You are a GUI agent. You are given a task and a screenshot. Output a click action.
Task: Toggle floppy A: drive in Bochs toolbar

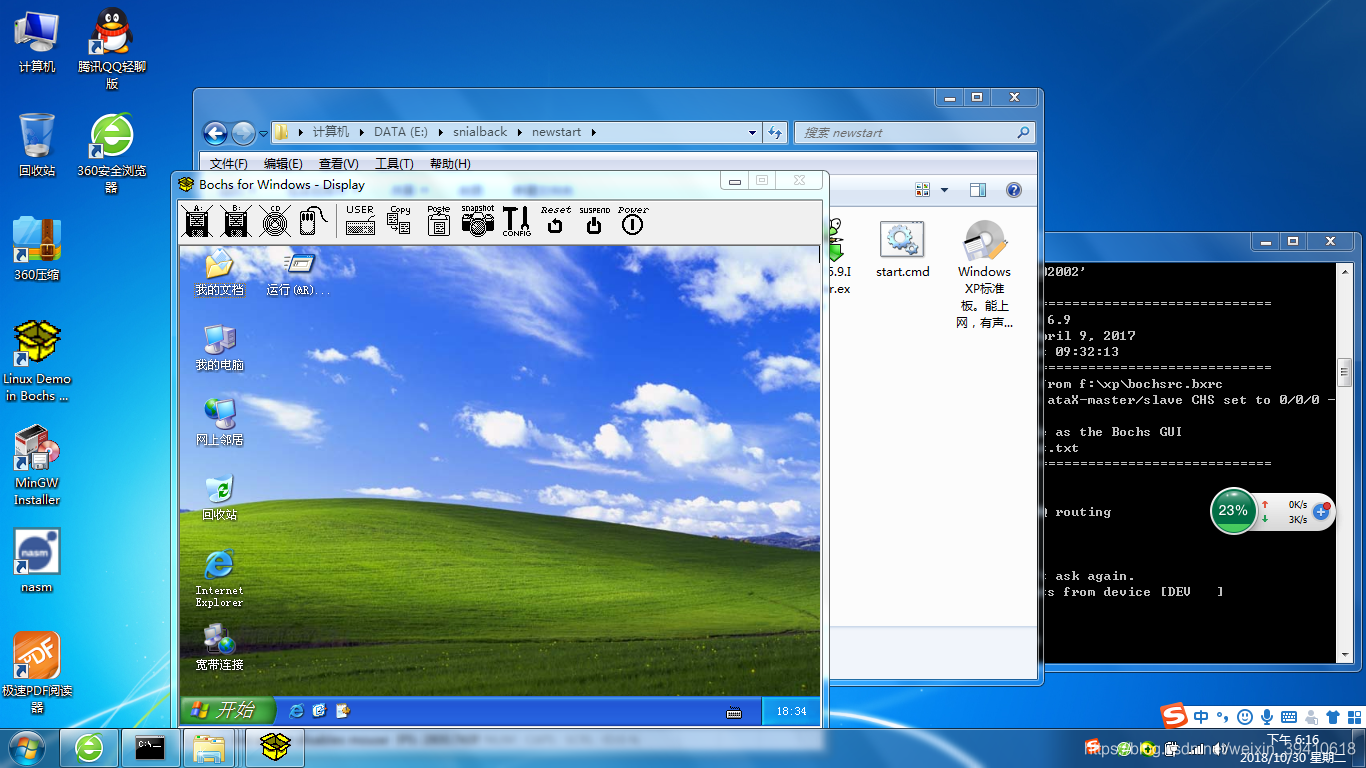pyautogui.click(x=197, y=221)
